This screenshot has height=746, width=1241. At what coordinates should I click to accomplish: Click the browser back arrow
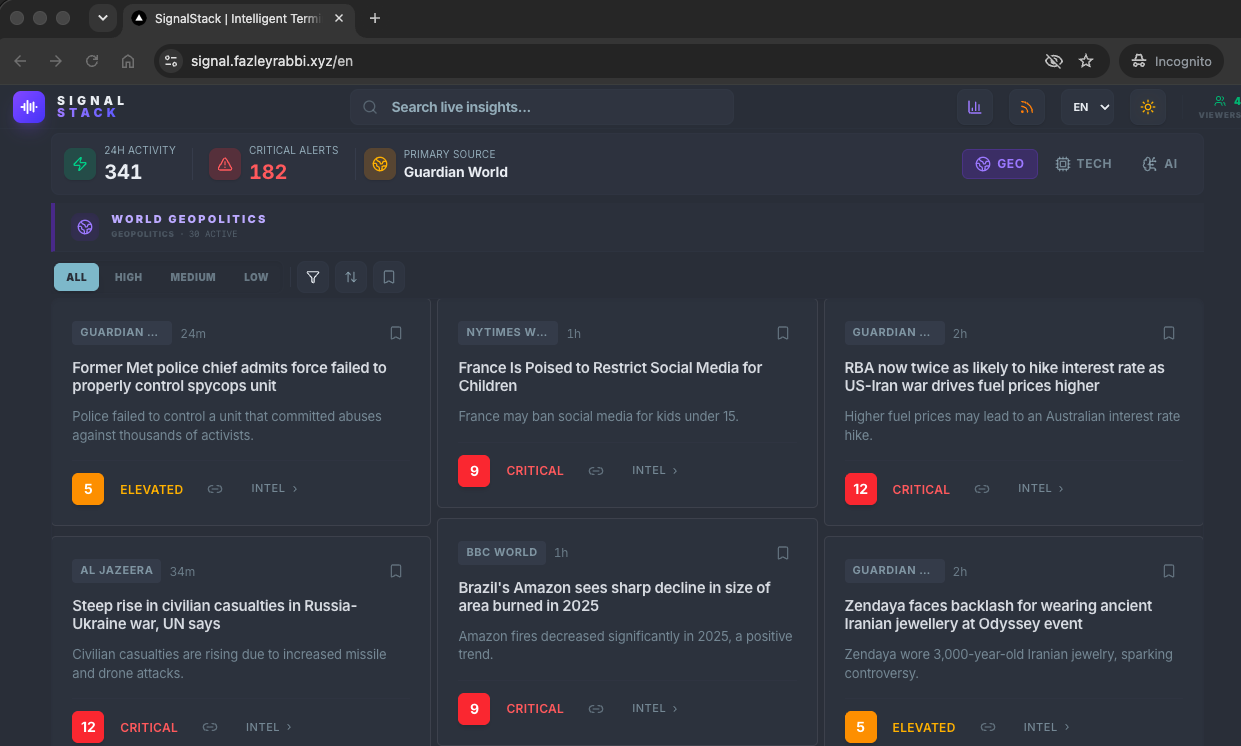[x=20, y=61]
